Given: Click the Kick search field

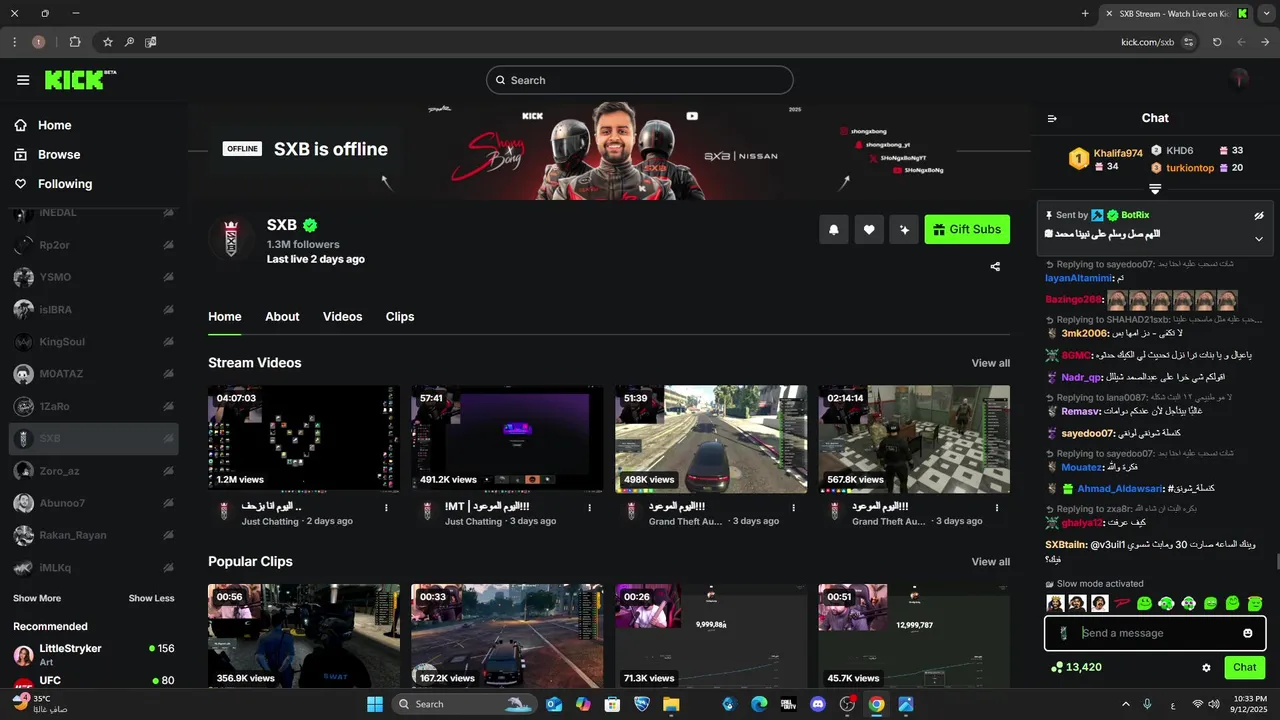Looking at the screenshot, I should pos(640,80).
